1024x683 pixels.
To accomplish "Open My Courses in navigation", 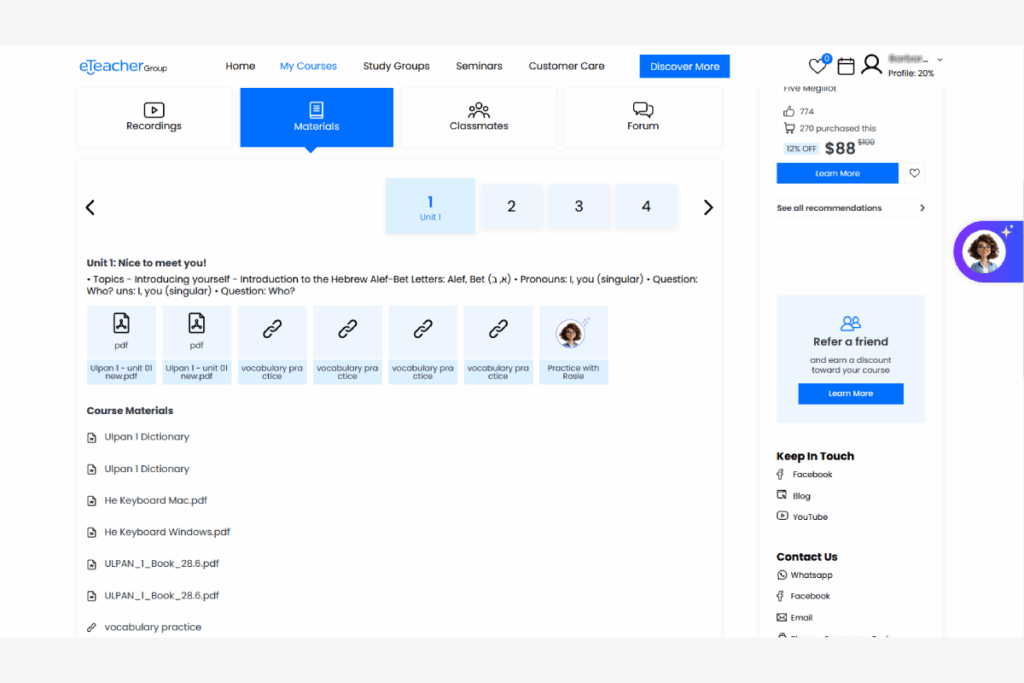I will (x=308, y=66).
